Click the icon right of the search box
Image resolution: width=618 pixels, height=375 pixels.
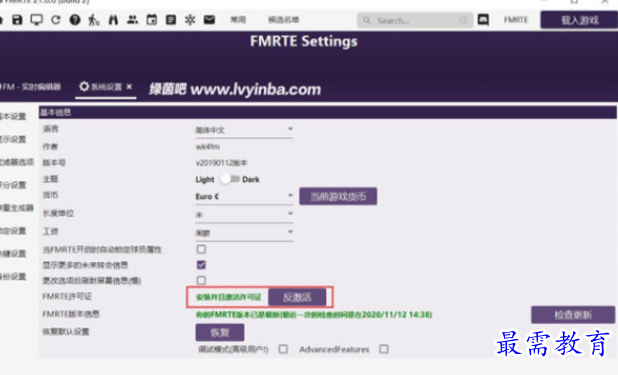click(x=483, y=20)
